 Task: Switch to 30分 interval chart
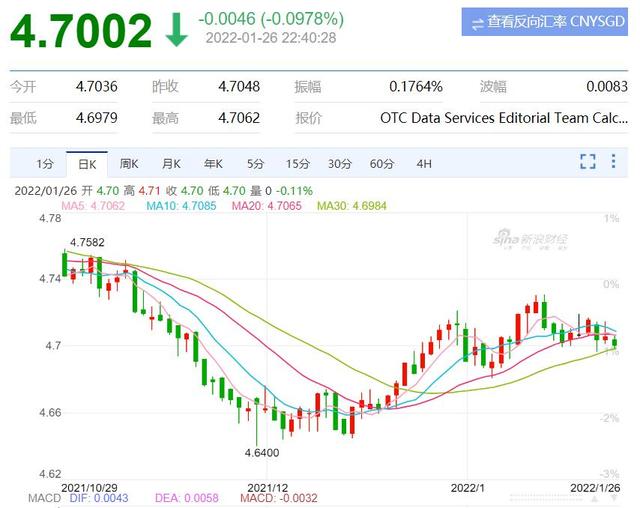coord(340,163)
